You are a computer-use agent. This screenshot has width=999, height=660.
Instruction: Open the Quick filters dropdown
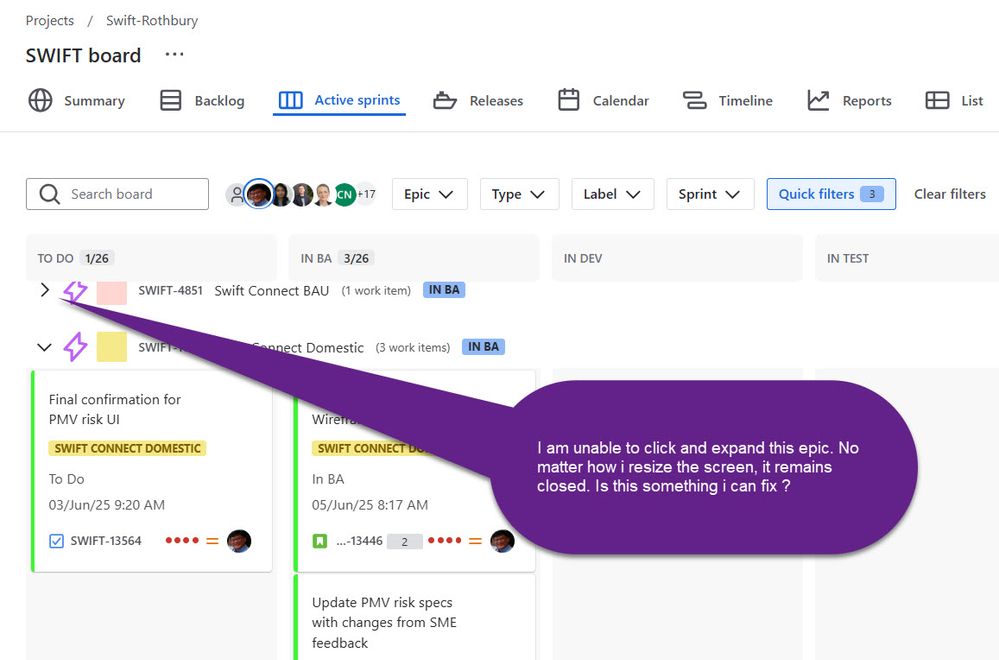point(831,194)
